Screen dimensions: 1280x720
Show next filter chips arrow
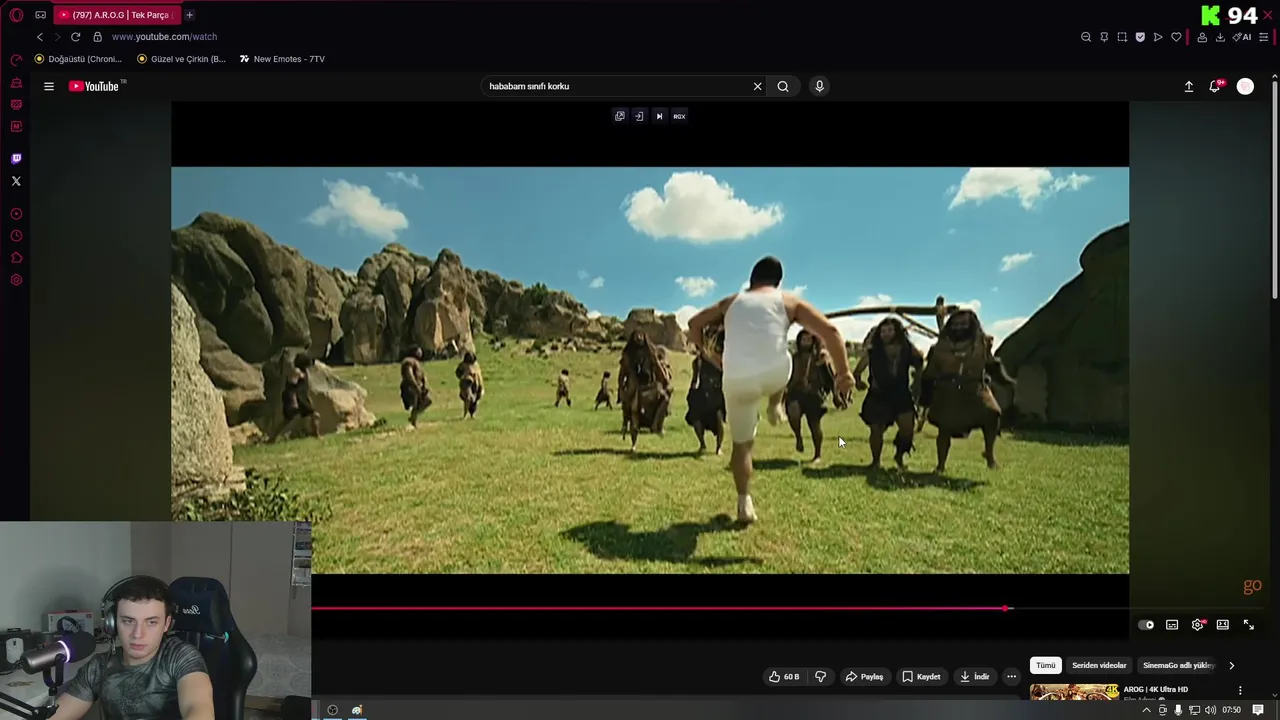pos(1231,665)
